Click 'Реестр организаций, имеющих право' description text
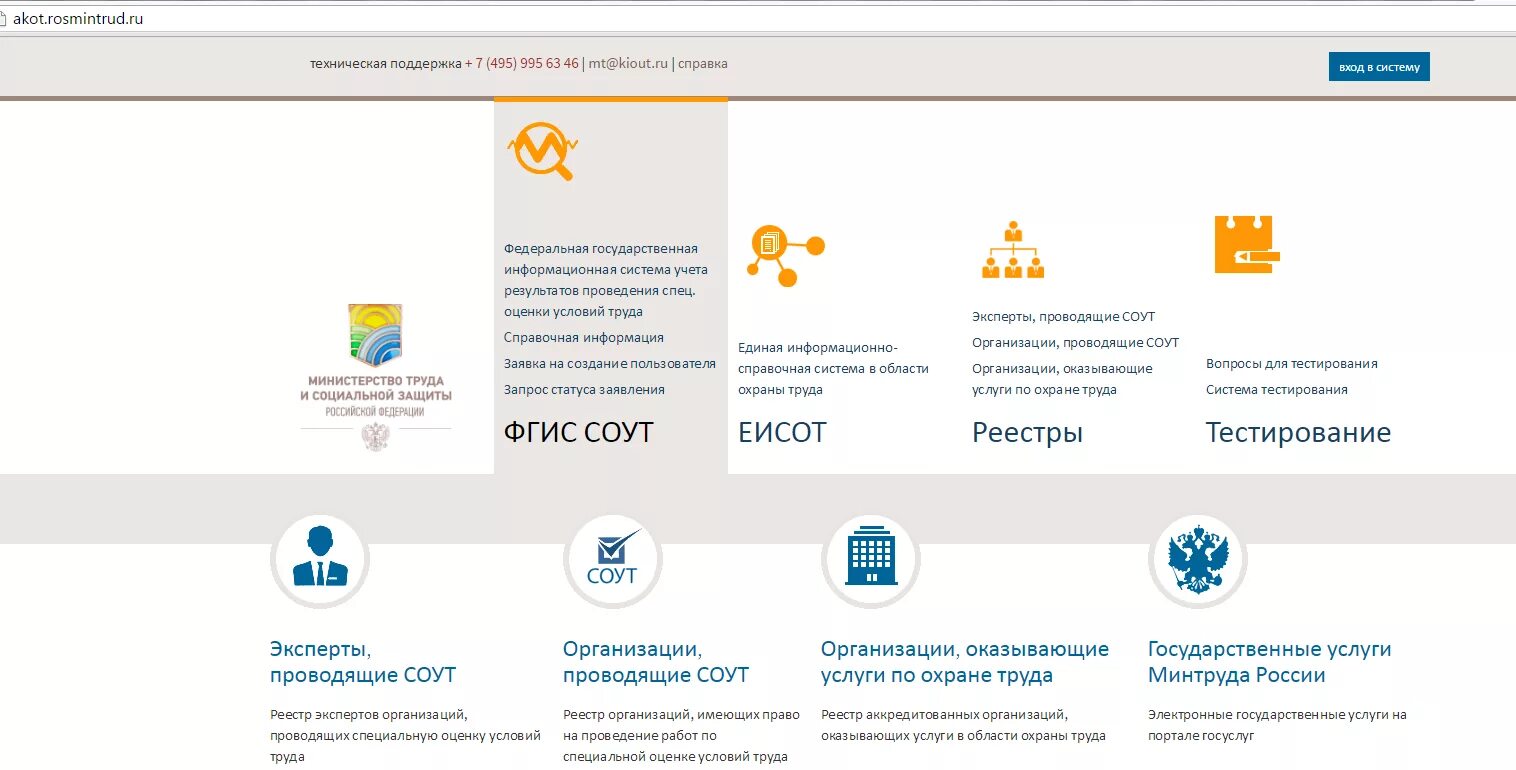Screen dimensions: 1516x770 [681, 736]
